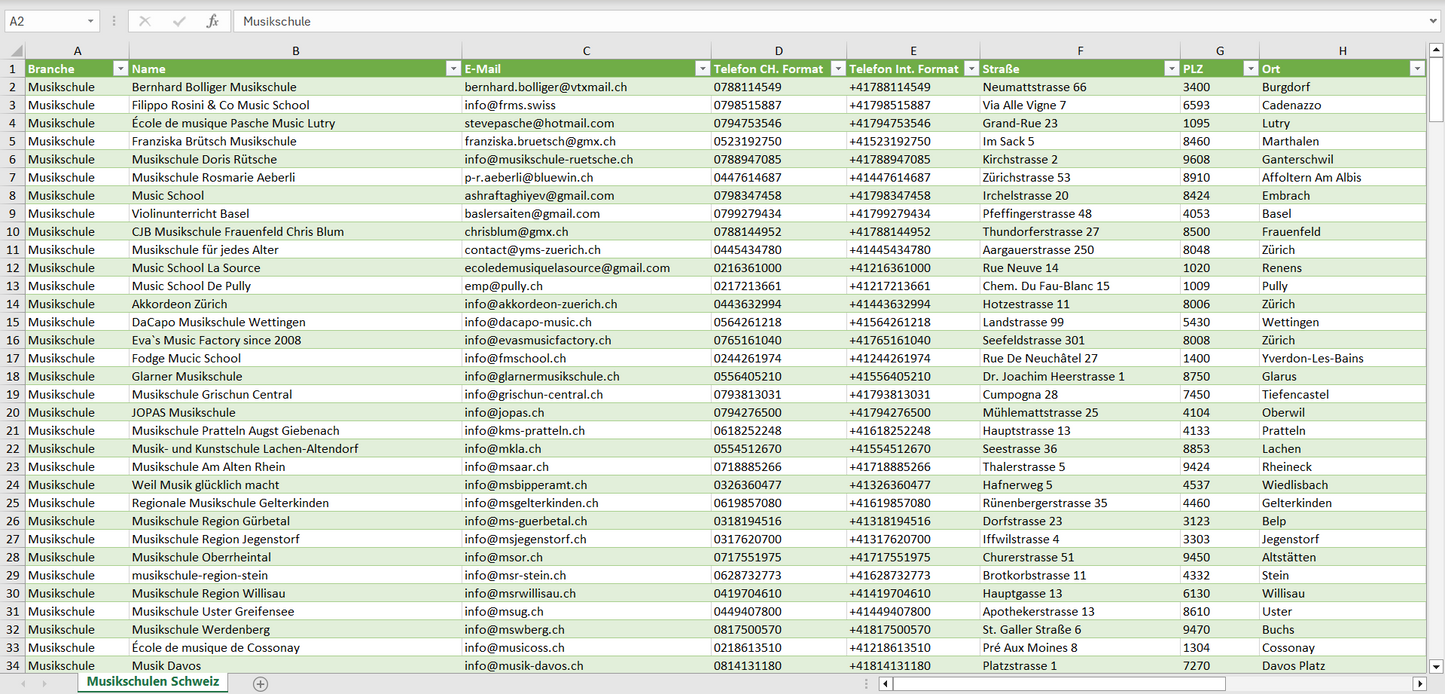Add a new sheet with plus icon
The width and height of the screenshot is (1445, 694).
pos(261,684)
